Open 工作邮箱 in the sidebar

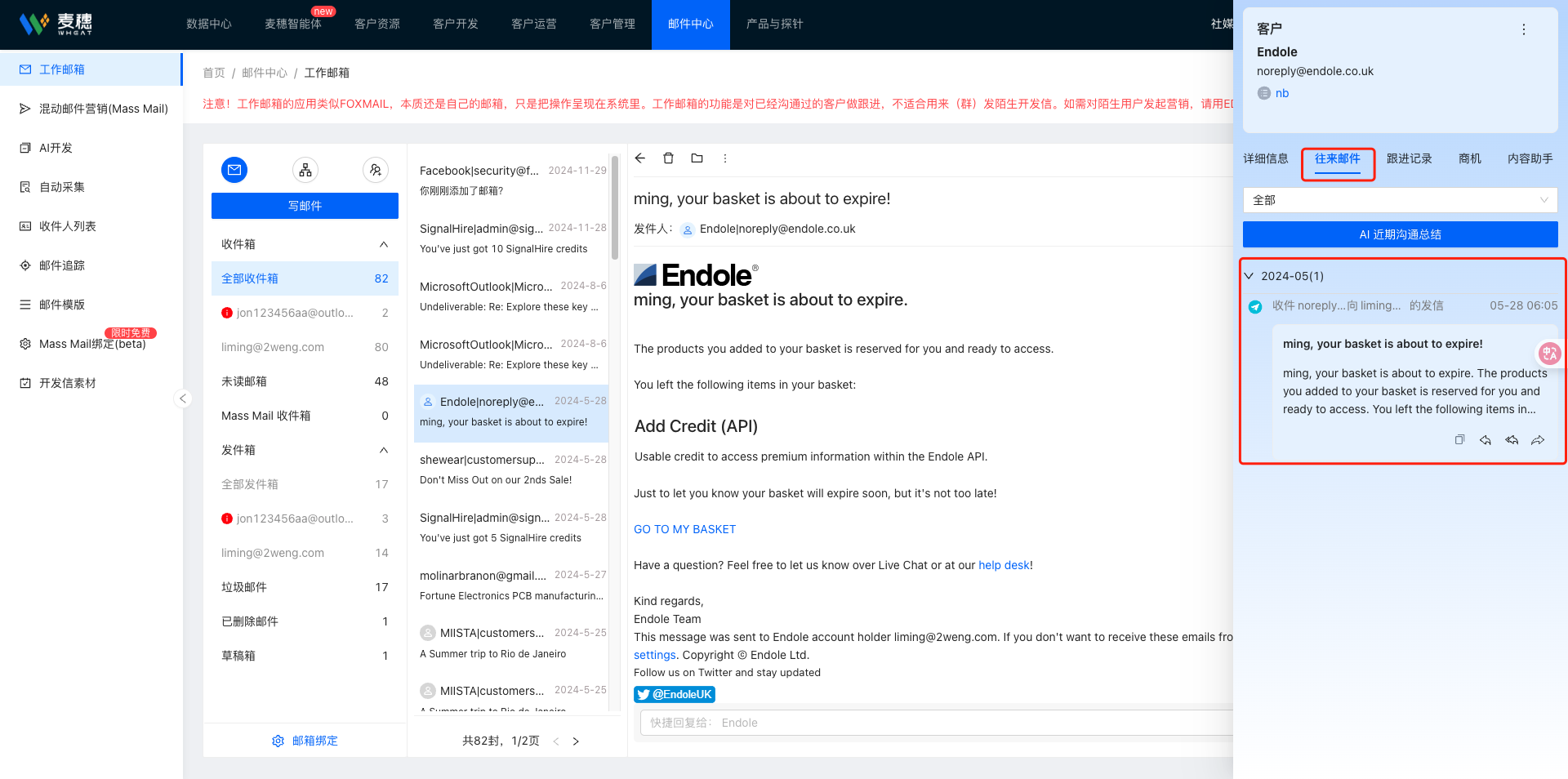coord(91,69)
